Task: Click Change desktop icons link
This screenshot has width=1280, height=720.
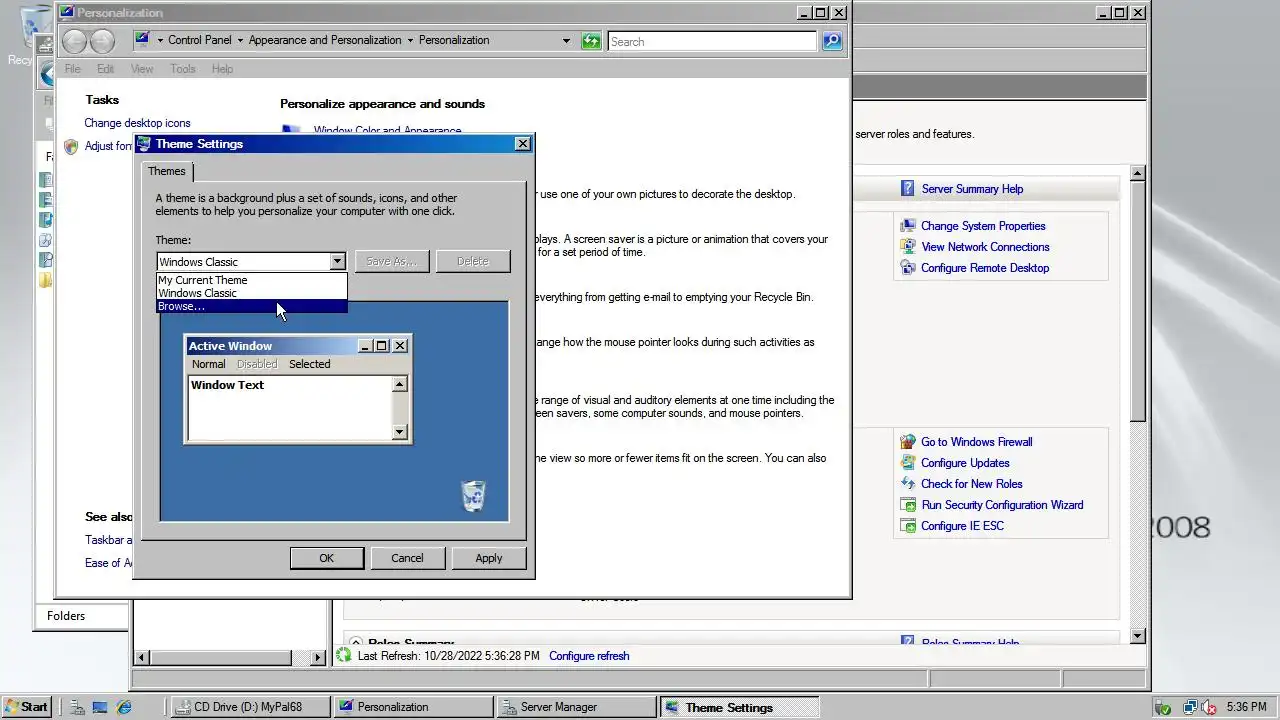Action: click(137, 123)
